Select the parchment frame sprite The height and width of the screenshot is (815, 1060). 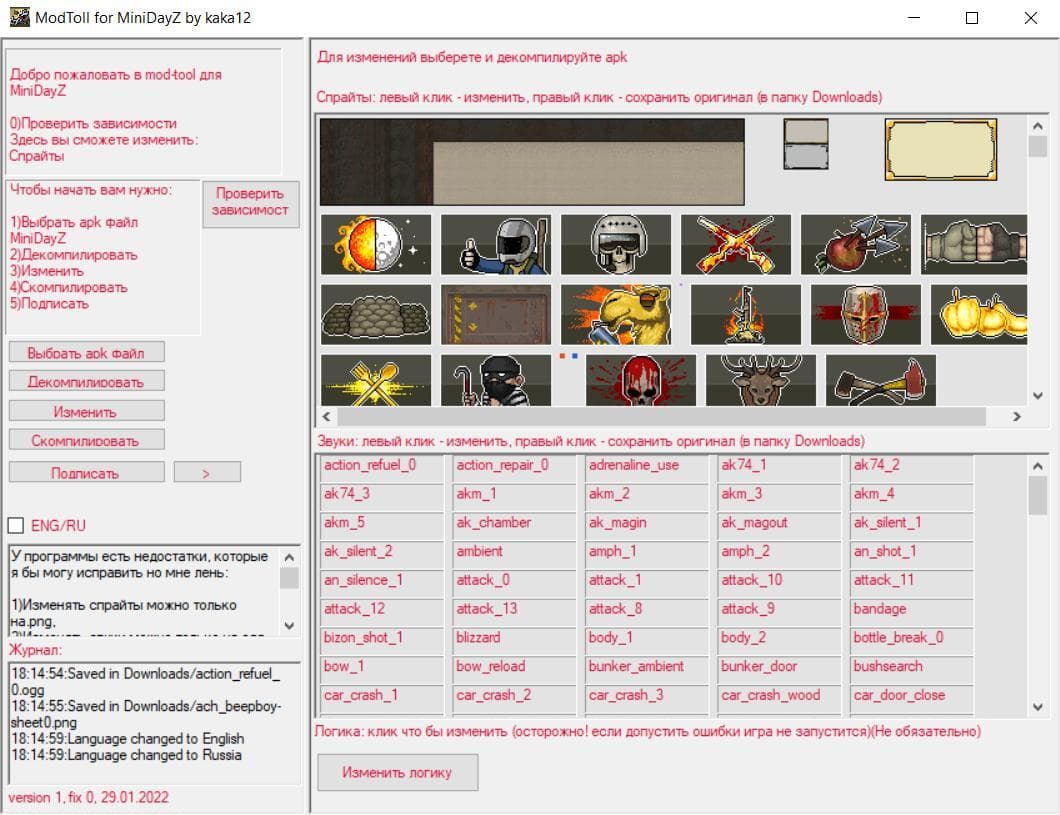(940, 149)
